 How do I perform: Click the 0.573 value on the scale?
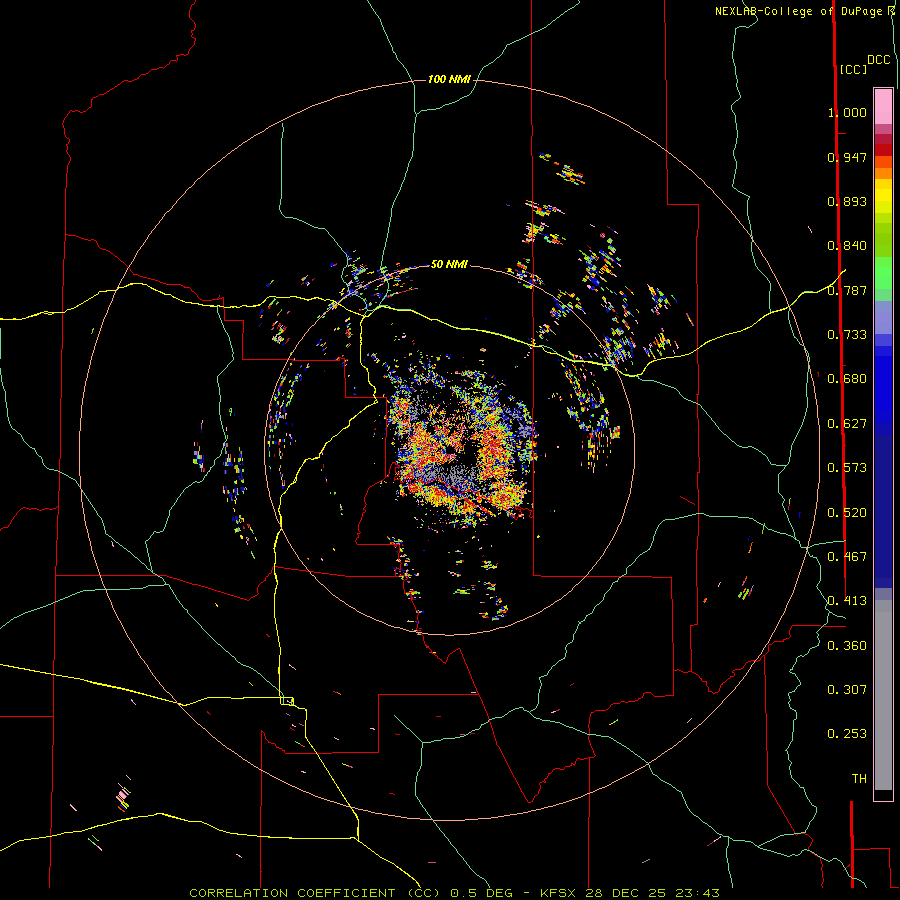coord(847,468)
